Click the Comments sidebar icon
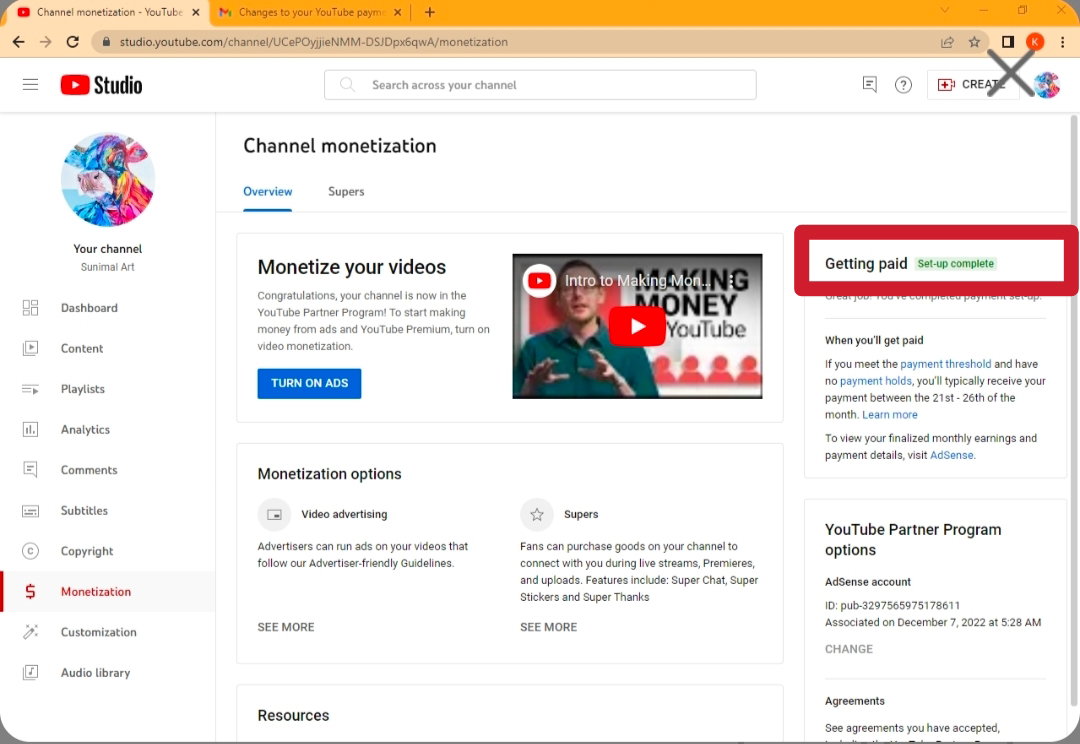1080x744 pixels. (30, 470)
